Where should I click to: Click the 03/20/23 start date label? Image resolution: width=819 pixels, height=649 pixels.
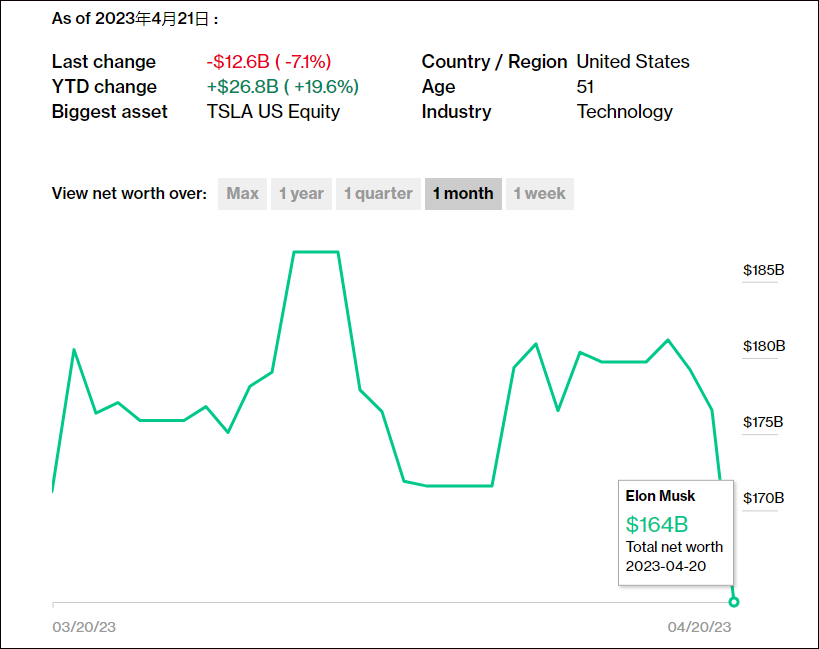pyautogui.click(x=84, y=627)
